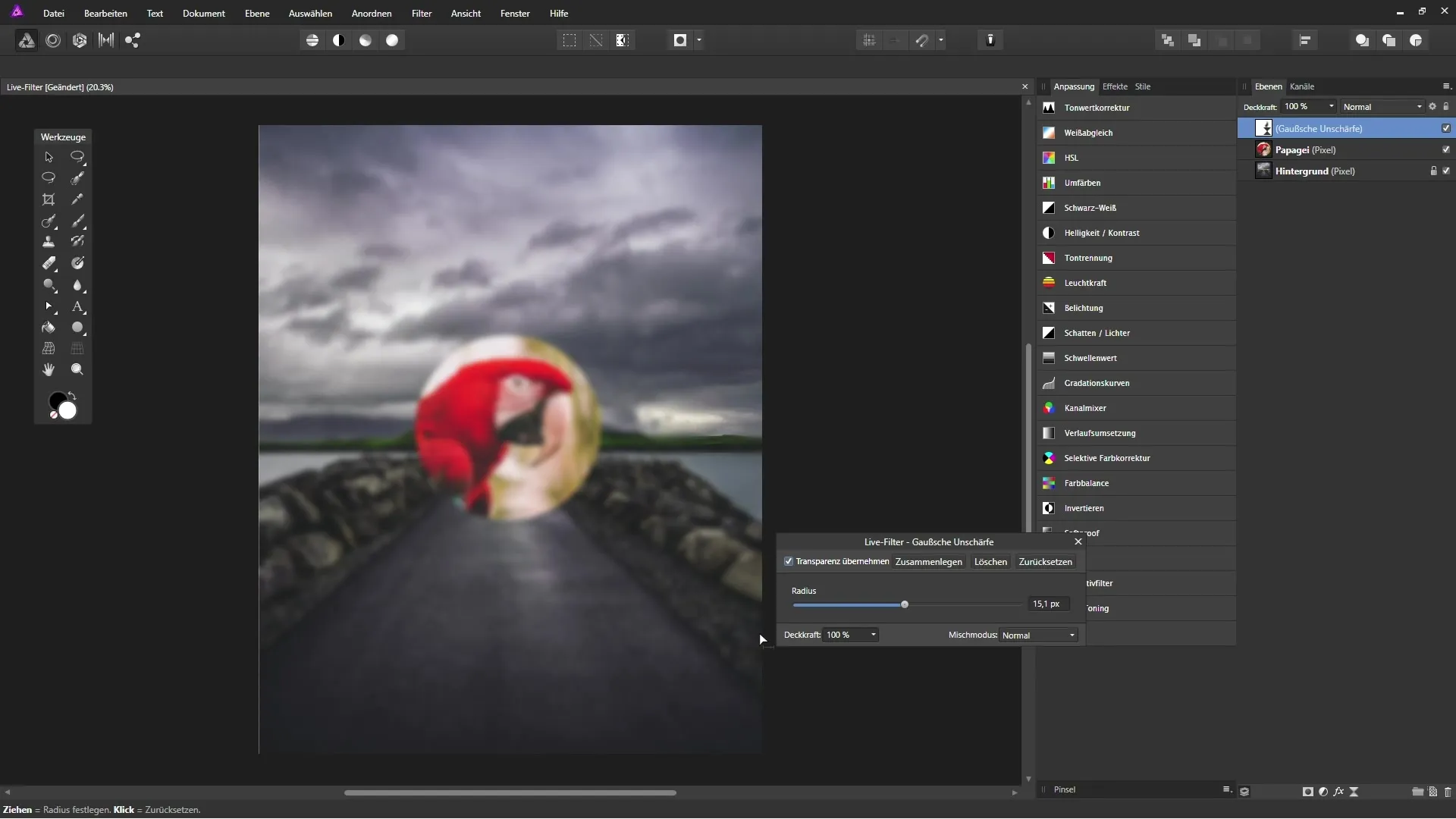
Task: Click the Zusammenlegen button
Action: point(929,562)
